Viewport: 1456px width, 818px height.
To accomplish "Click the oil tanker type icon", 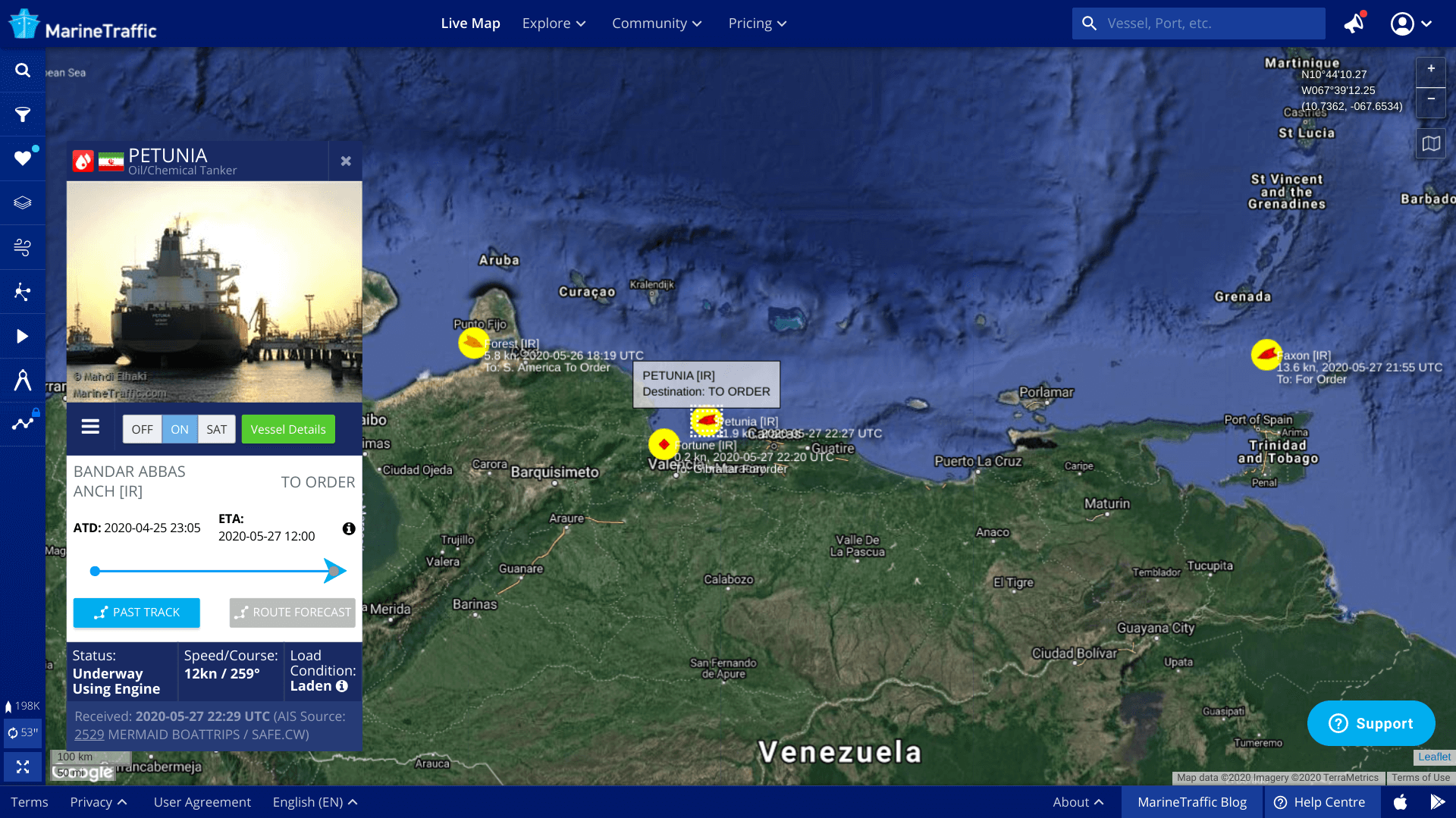I will pyautogui.click(x=83, y=161).
